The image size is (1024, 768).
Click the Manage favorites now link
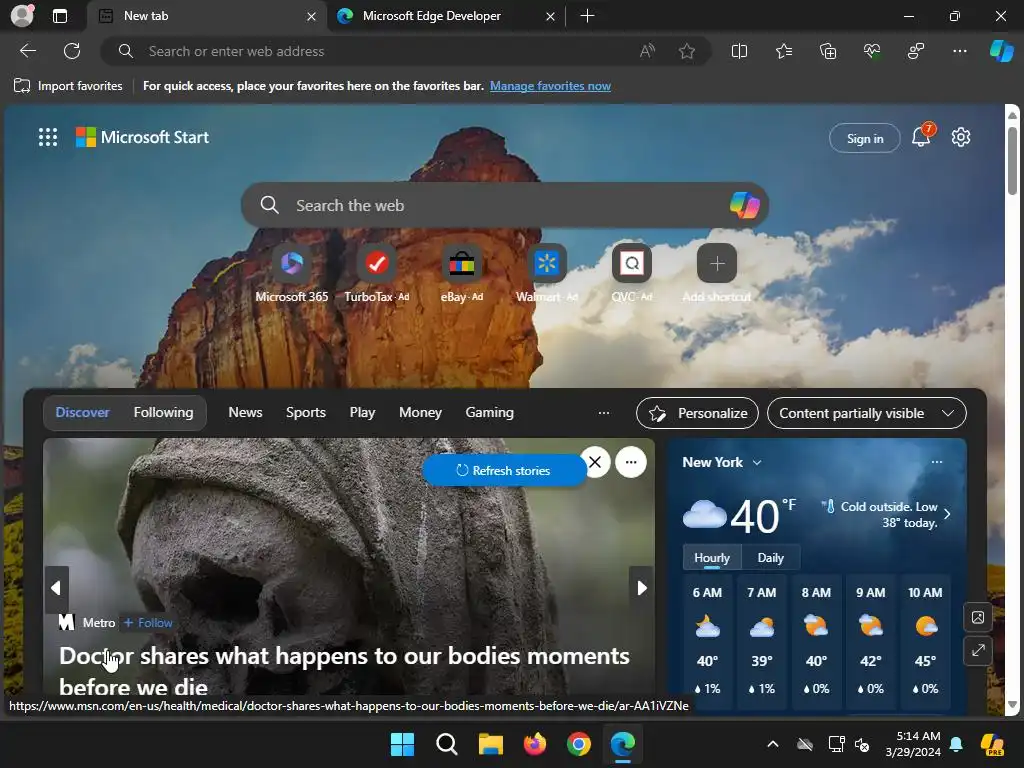(551, 86)
